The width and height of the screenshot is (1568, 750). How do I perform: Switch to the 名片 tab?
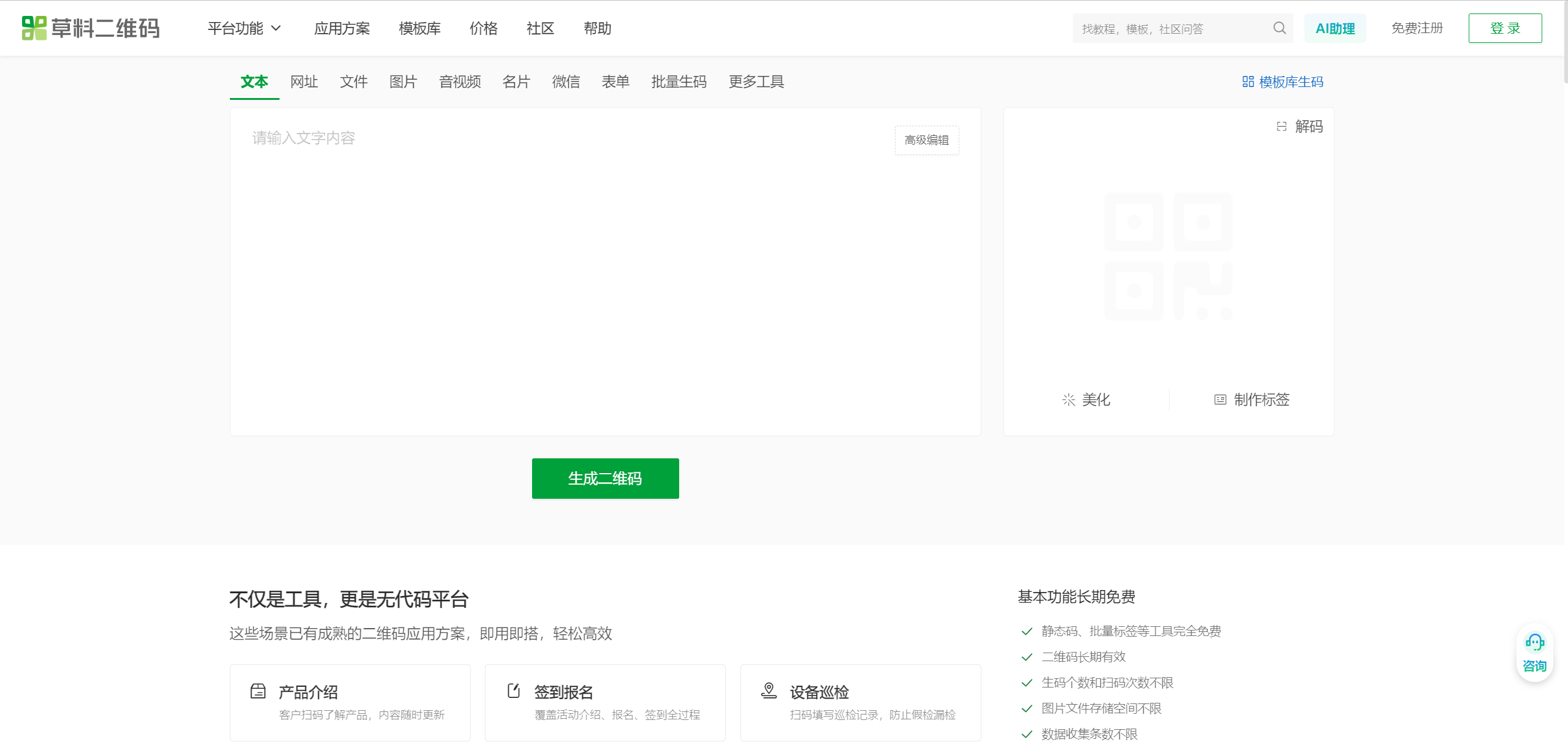(x=516, y=81)
